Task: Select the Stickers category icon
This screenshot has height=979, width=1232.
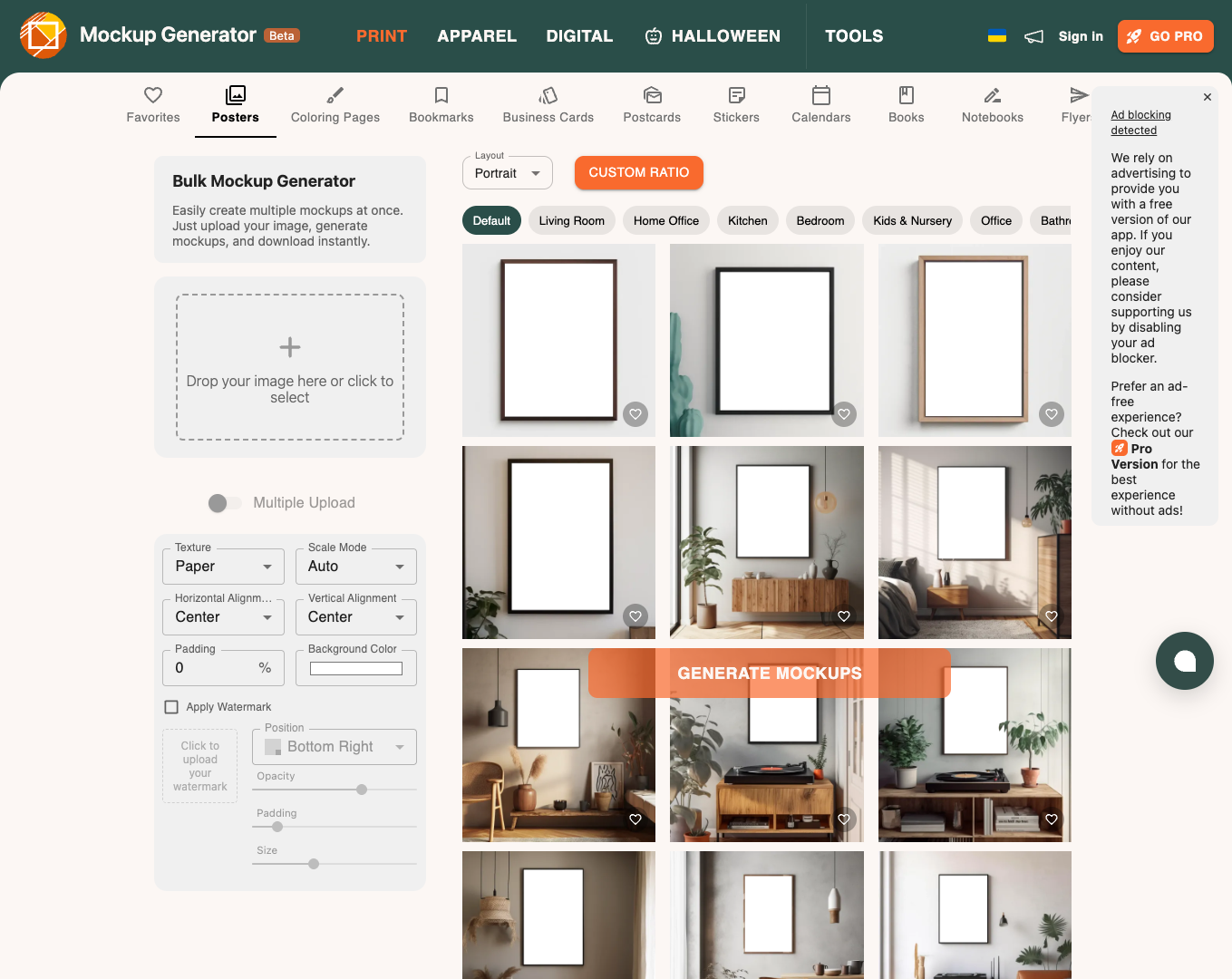Action: pos(735,94)
